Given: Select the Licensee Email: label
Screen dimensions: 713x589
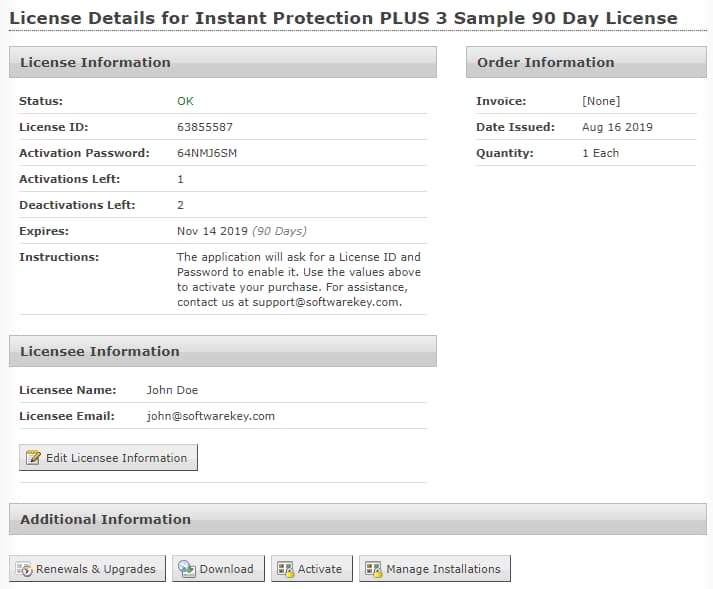Looking at the screenshot, I should pos(67,416).
